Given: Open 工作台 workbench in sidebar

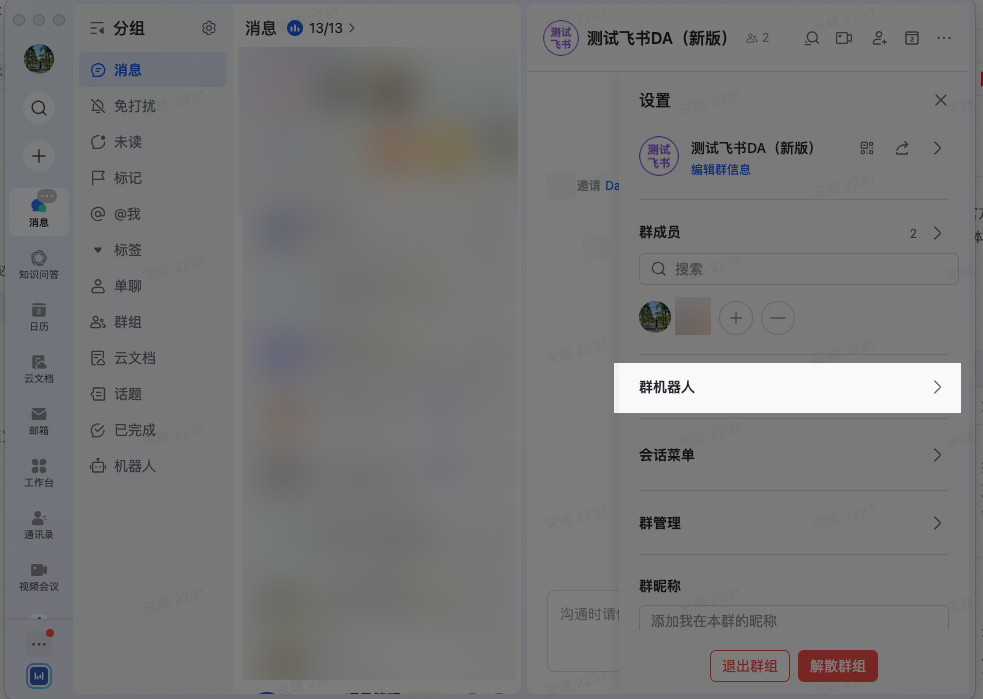Looking at the screenshot, I should (x=39, y=473).
